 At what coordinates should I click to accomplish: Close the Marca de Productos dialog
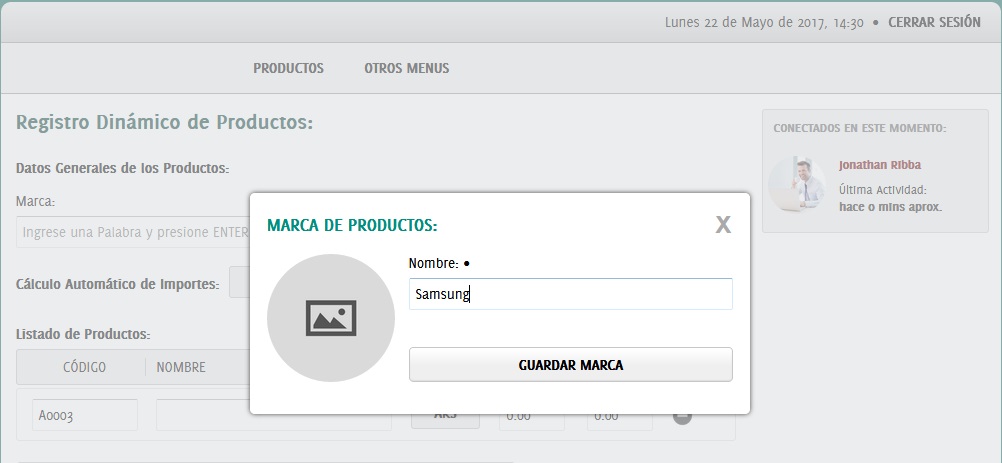coord(723,225)
